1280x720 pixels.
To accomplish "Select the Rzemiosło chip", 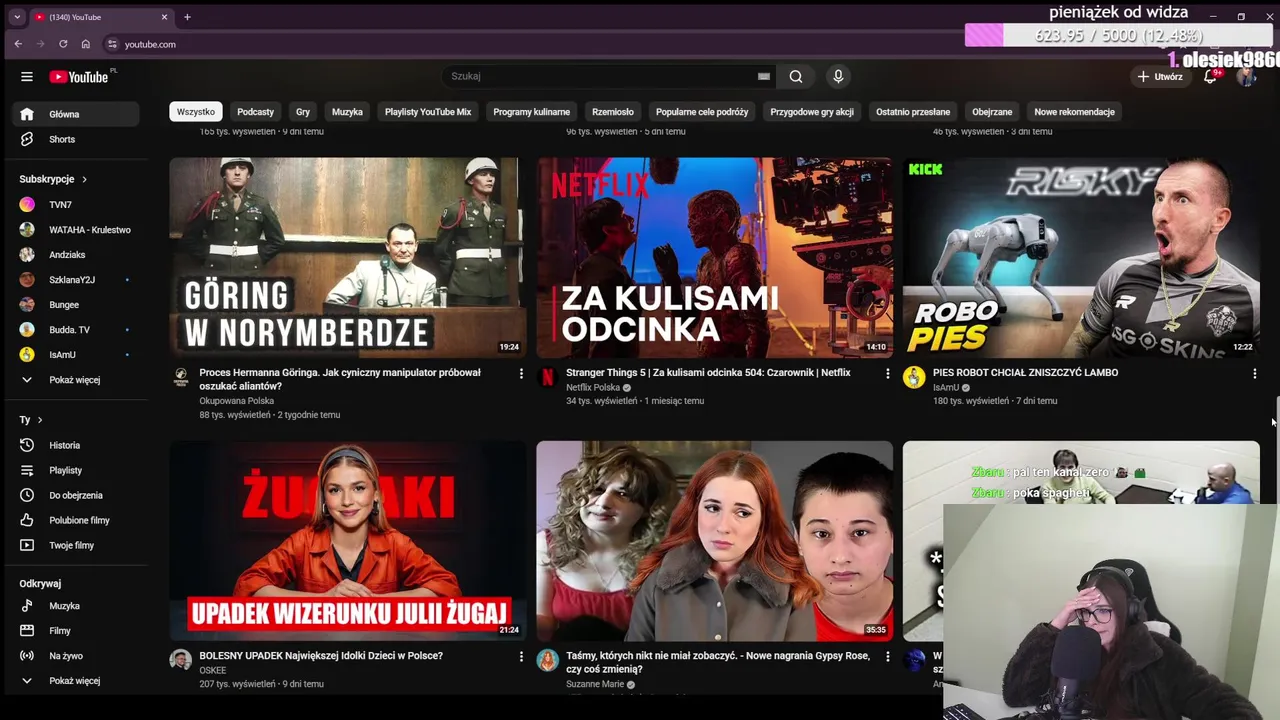I will coord(613,112).
